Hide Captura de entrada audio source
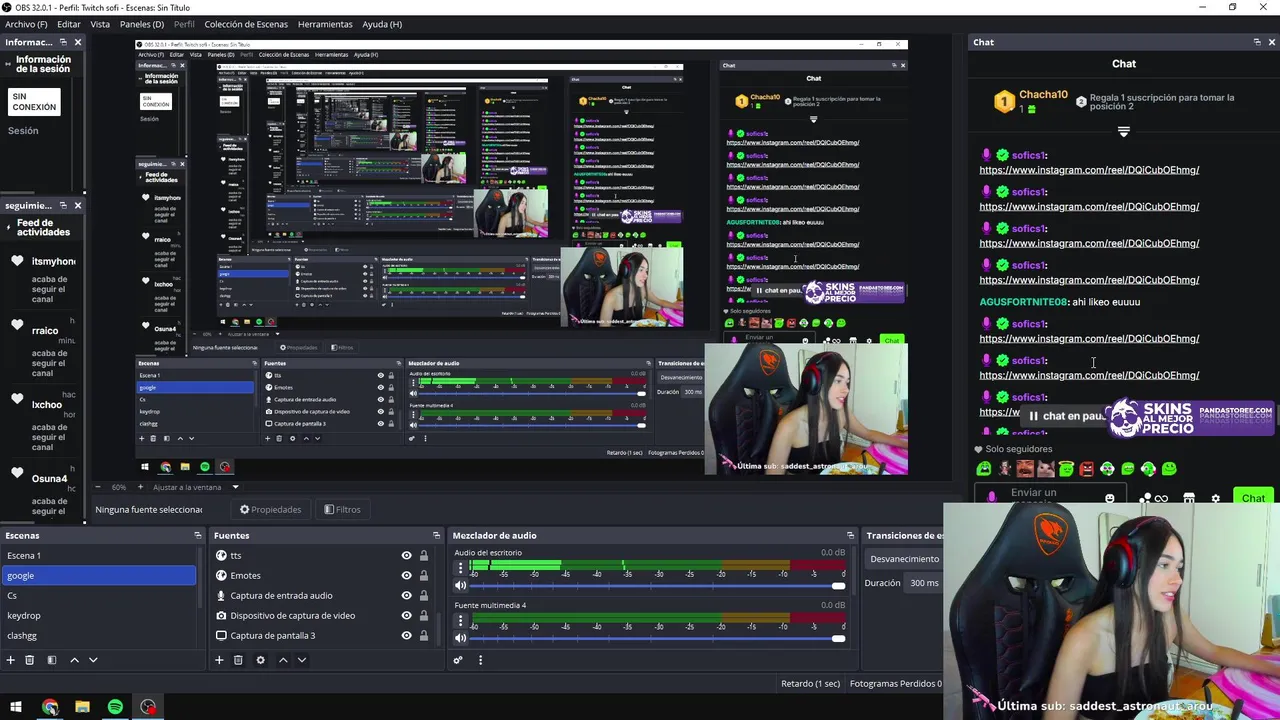The width and height of the screenshot is (1280, 720). click(x=406, y=595)
